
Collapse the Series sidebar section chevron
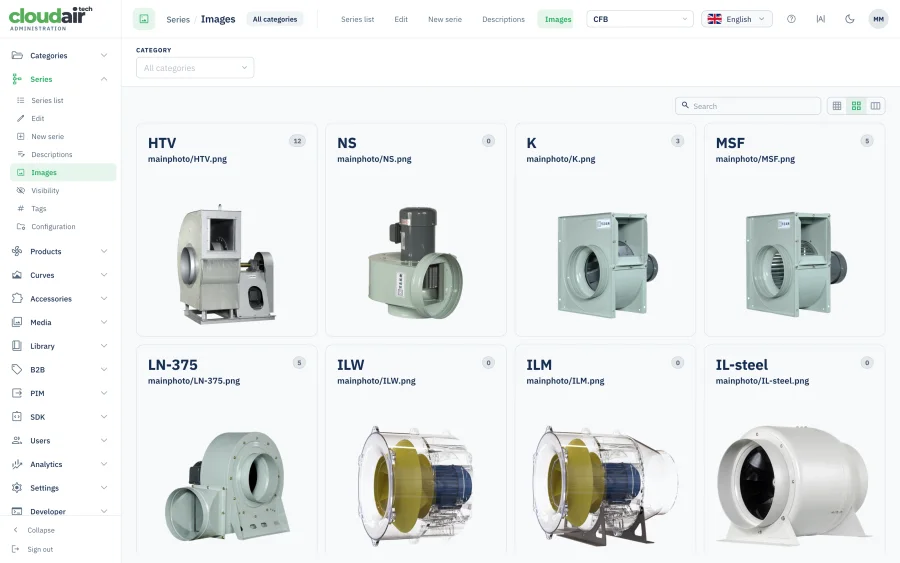[x=104, y=79]
